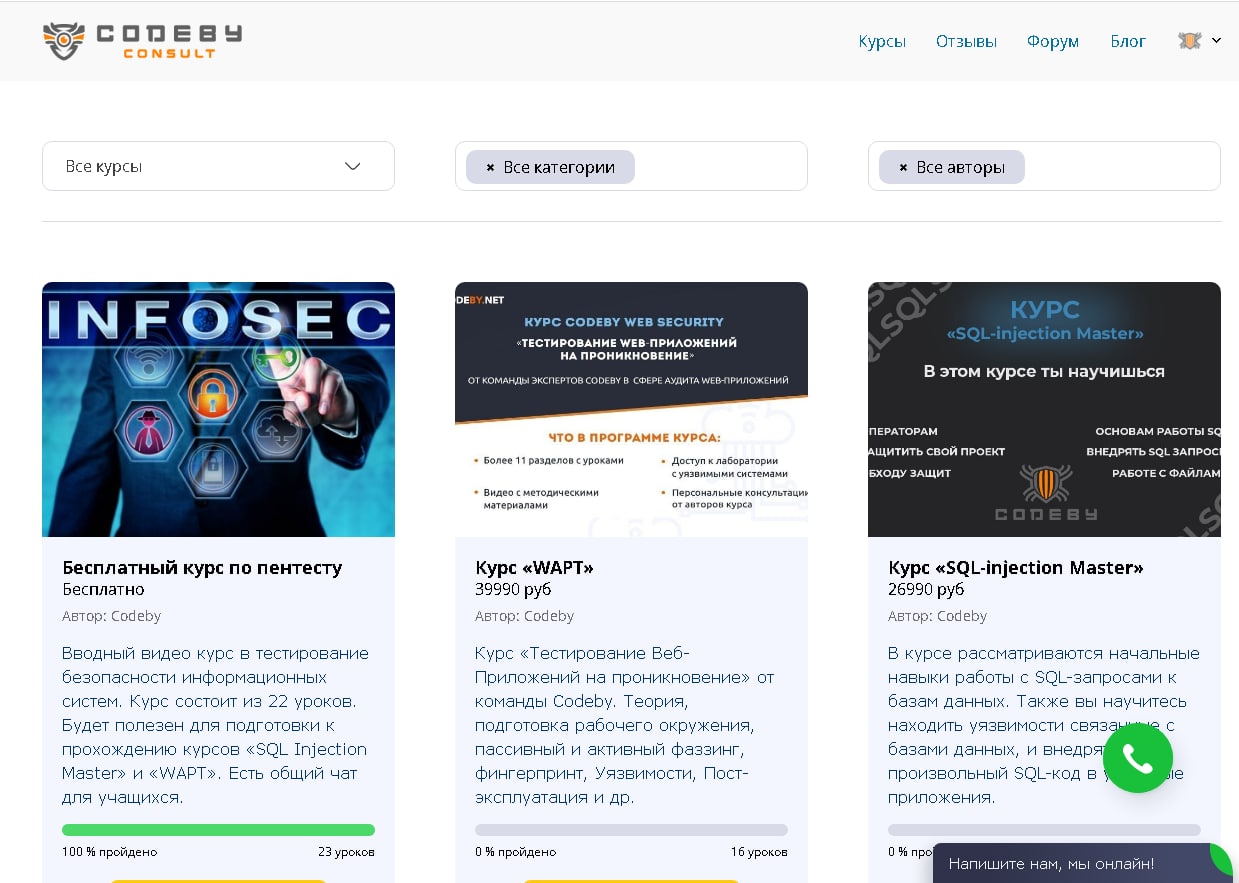Open the INFOSEC course thumbnail
Image resolution: width=1239 pixels, height=883 pixels.
coord(218,409)
